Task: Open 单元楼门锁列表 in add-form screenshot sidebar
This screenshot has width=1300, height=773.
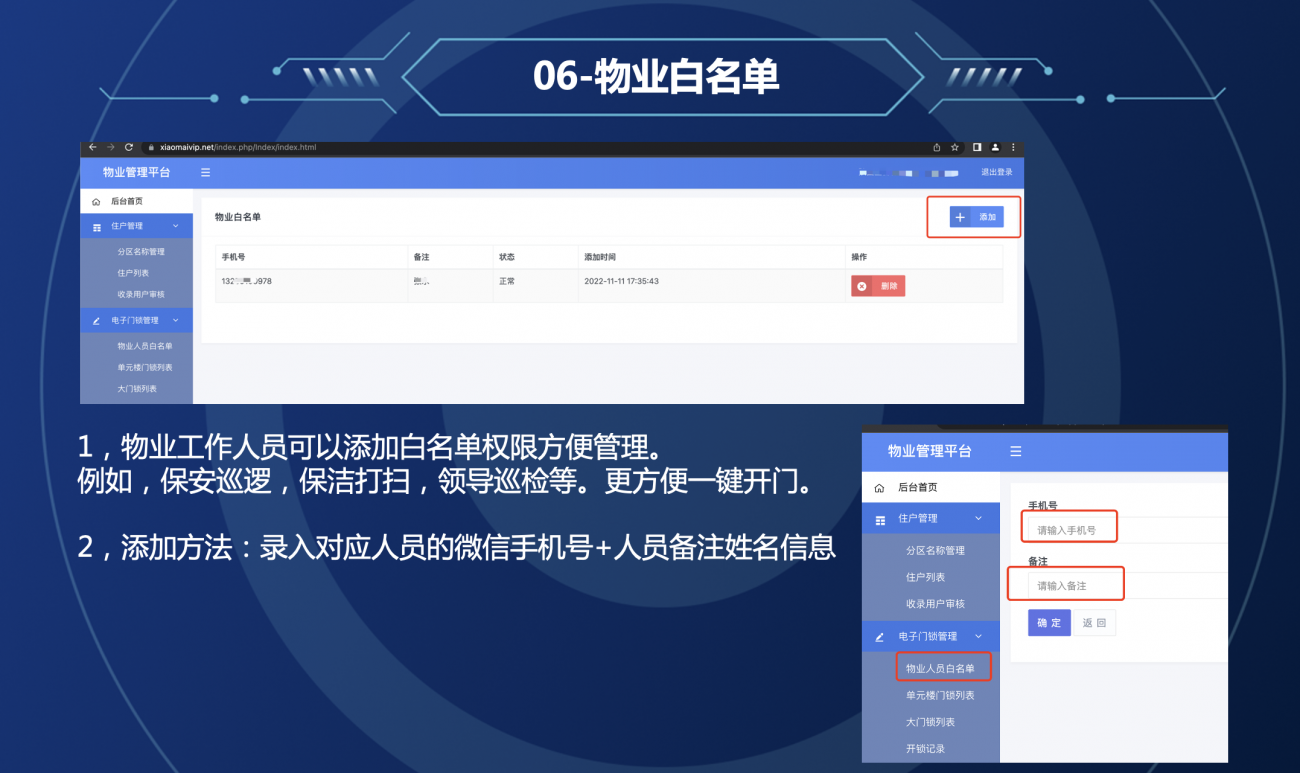Action: tap(940, 695)
